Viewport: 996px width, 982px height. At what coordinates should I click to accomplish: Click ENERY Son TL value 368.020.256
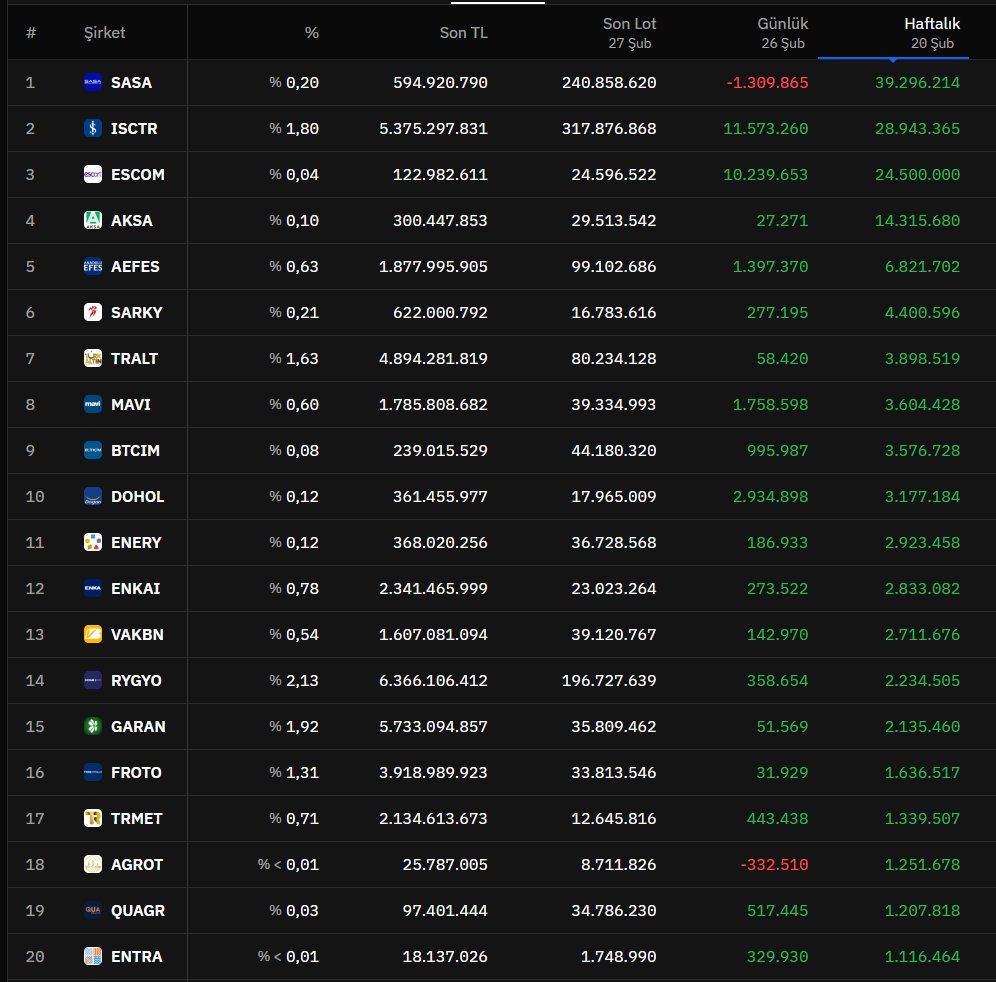pos(440,542)
